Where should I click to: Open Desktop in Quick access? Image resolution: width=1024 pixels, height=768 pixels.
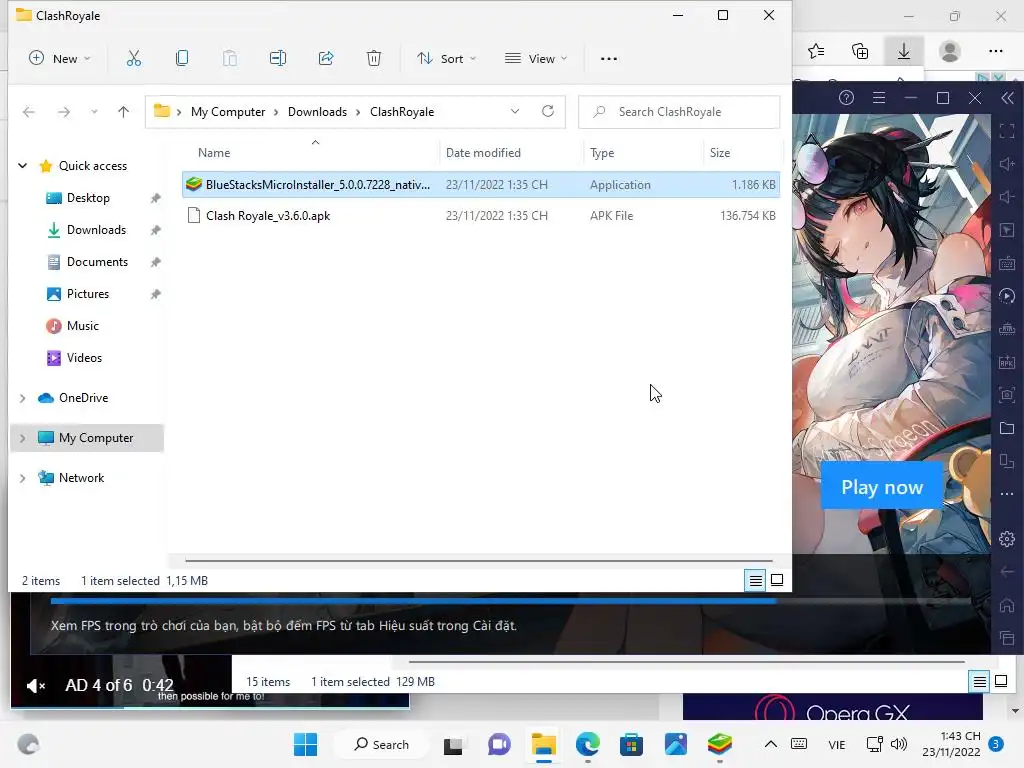pos(88,198)
